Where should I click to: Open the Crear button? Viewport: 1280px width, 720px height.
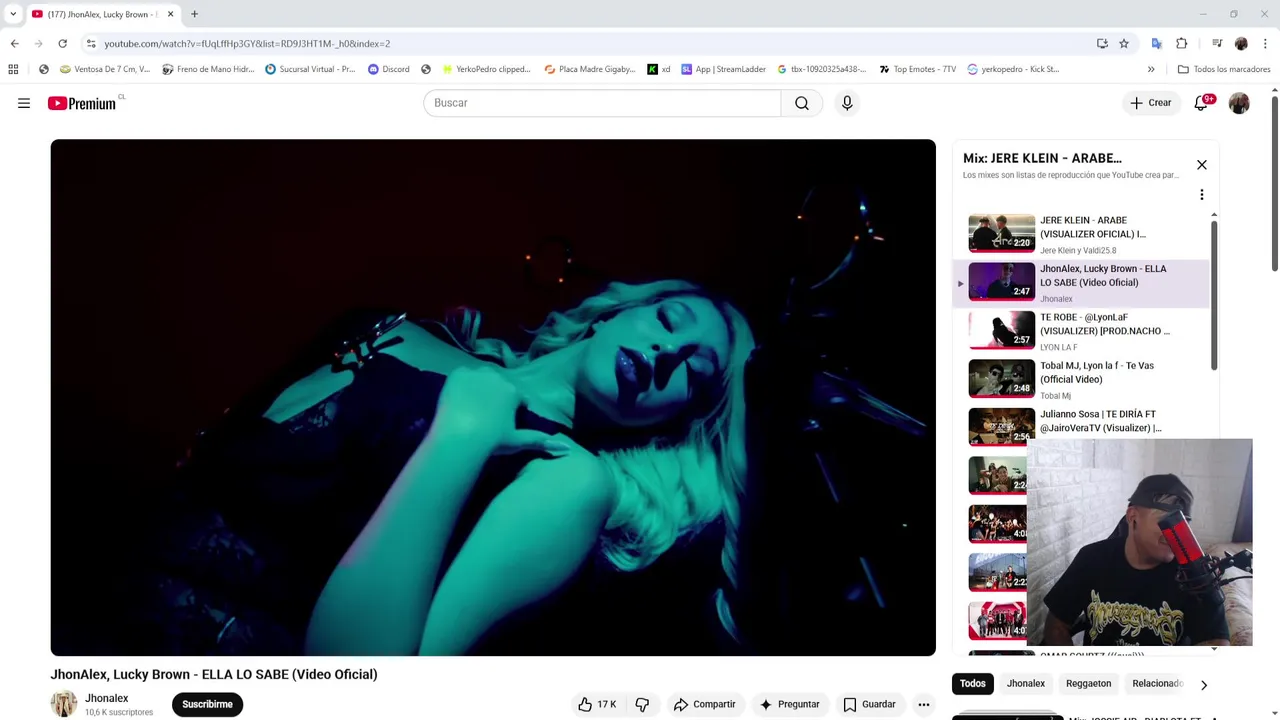1151,103
